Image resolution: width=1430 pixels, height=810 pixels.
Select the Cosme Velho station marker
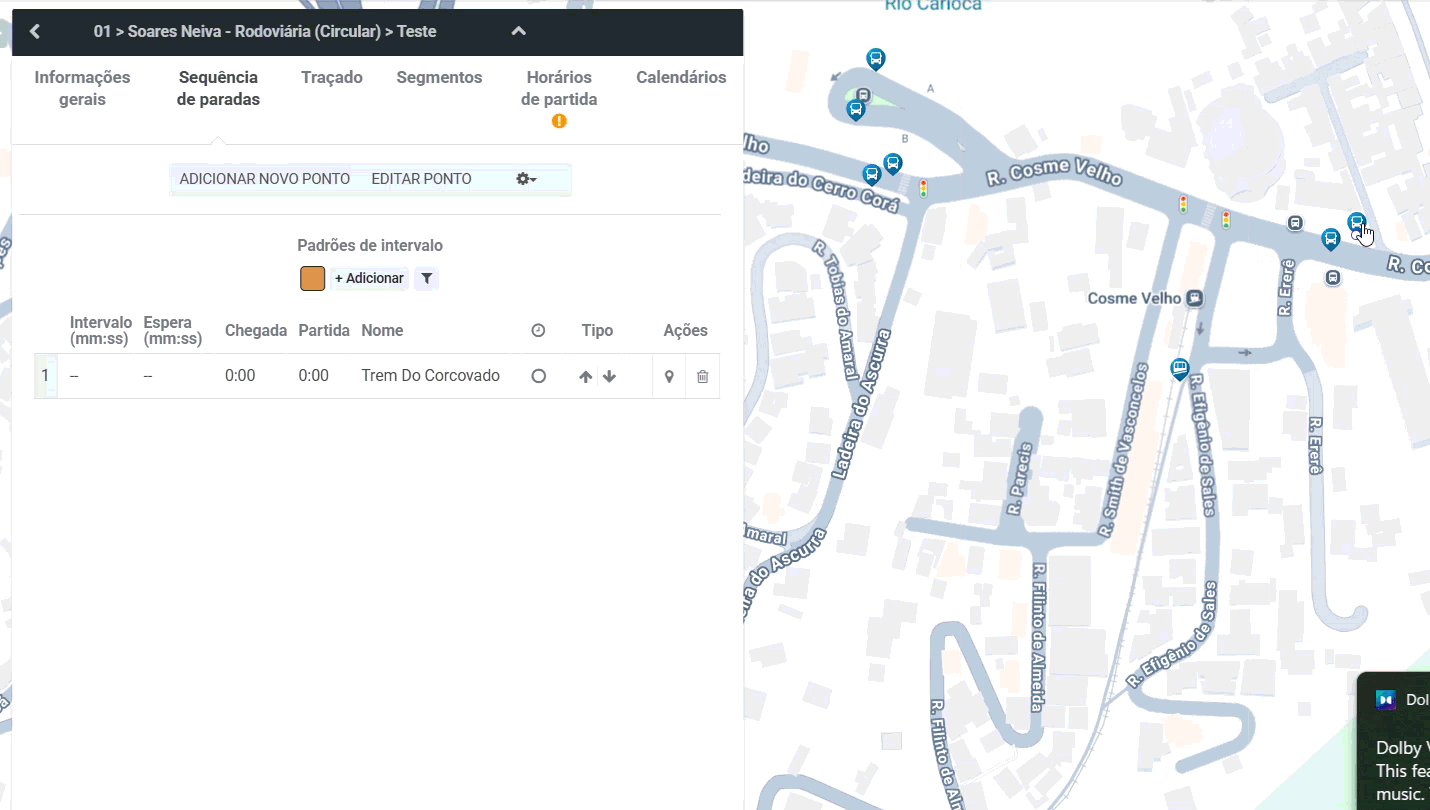(x=1194, y=298)
